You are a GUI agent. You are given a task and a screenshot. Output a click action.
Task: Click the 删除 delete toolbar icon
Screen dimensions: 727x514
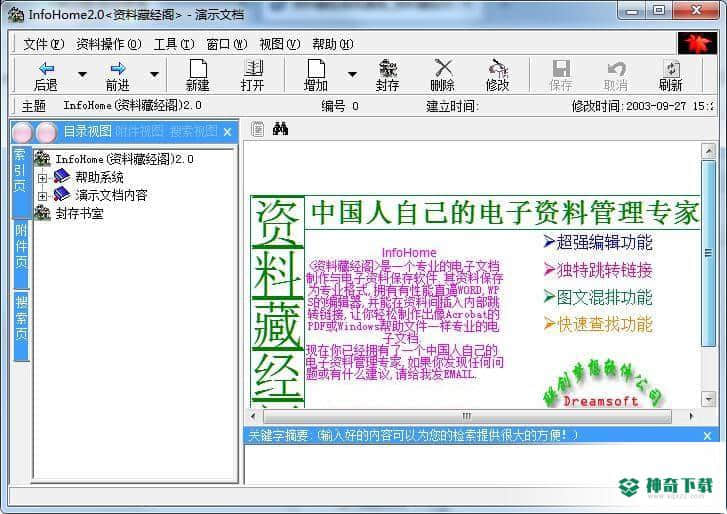pos(443,68)
